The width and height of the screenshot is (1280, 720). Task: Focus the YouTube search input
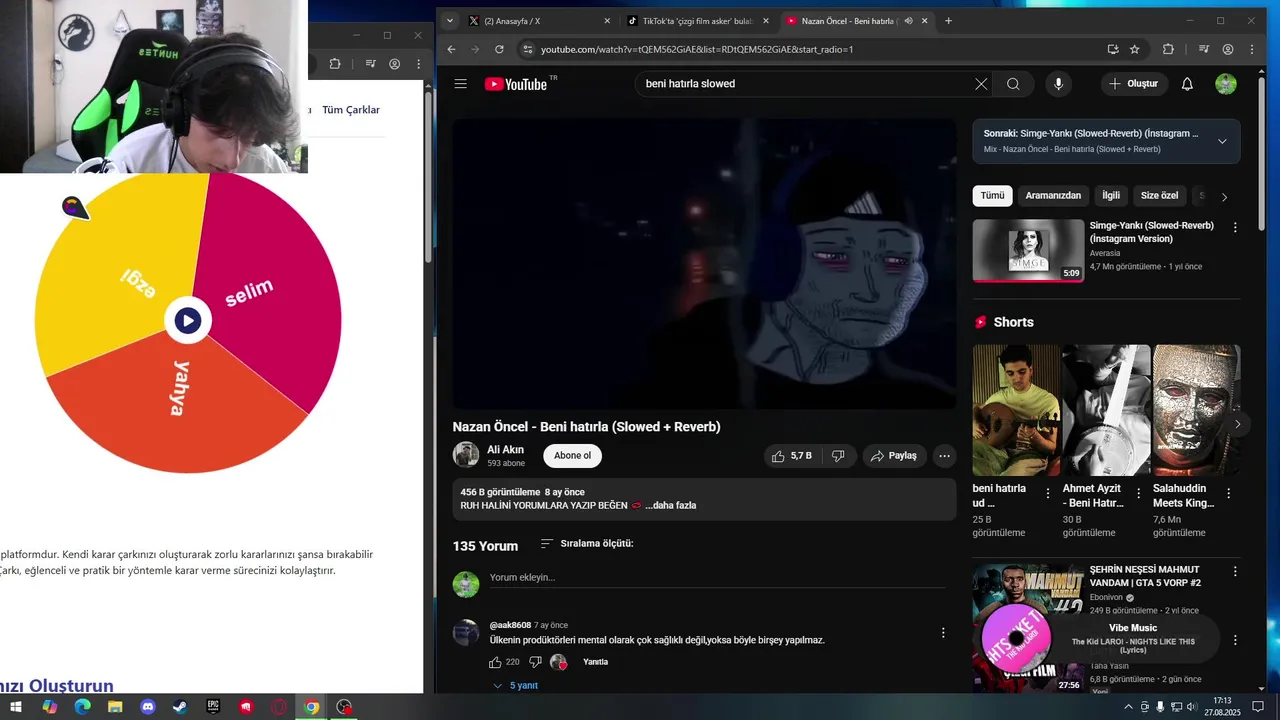click(x=805, y=84)
